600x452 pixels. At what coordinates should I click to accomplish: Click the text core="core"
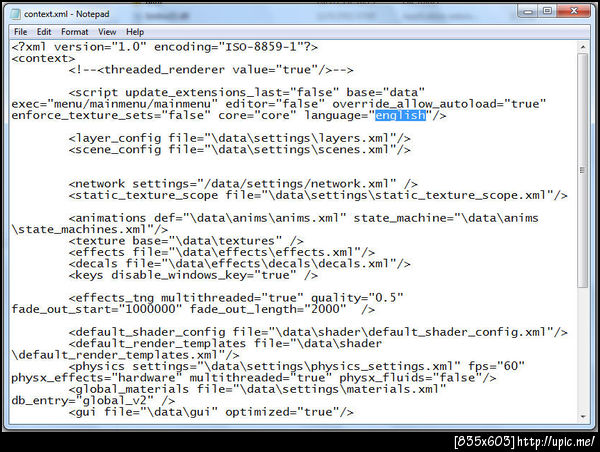[257, 115]
